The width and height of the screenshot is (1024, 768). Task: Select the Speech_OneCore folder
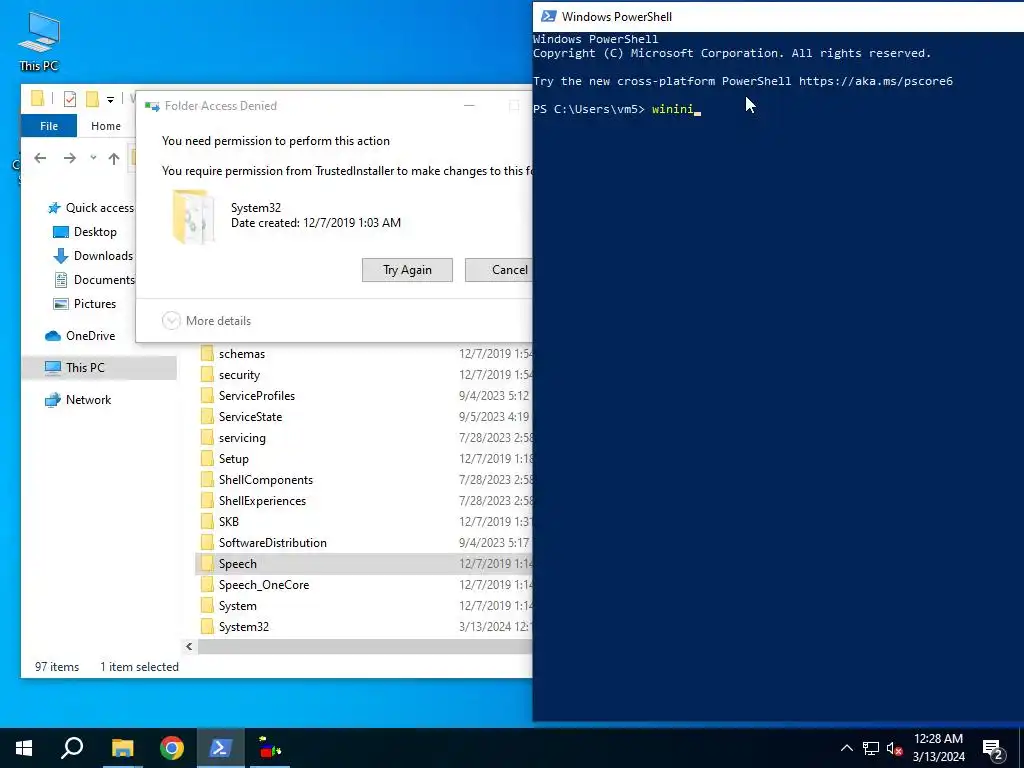tap(364, 584)
